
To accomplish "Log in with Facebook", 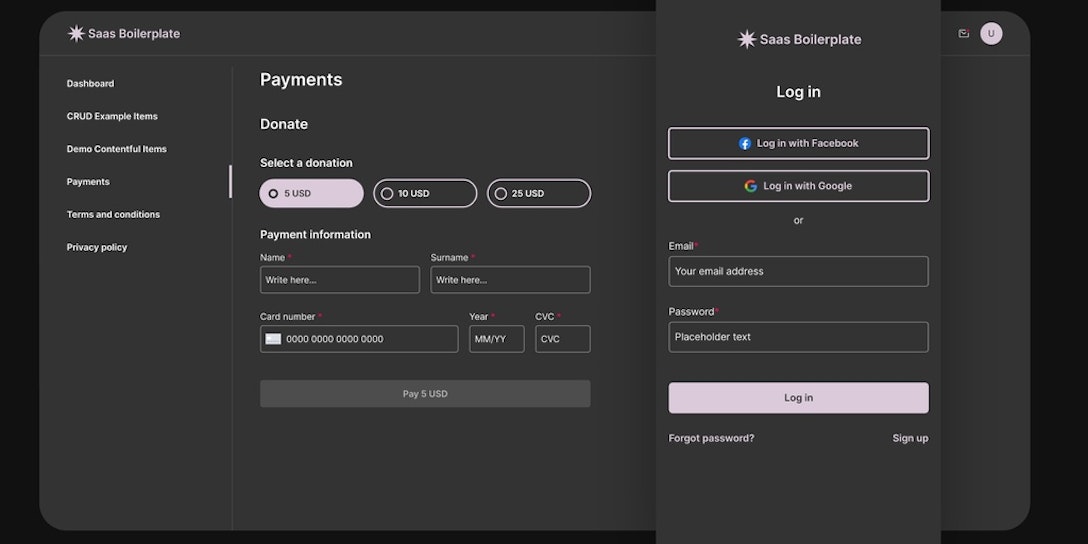I will tap(798, 143).
